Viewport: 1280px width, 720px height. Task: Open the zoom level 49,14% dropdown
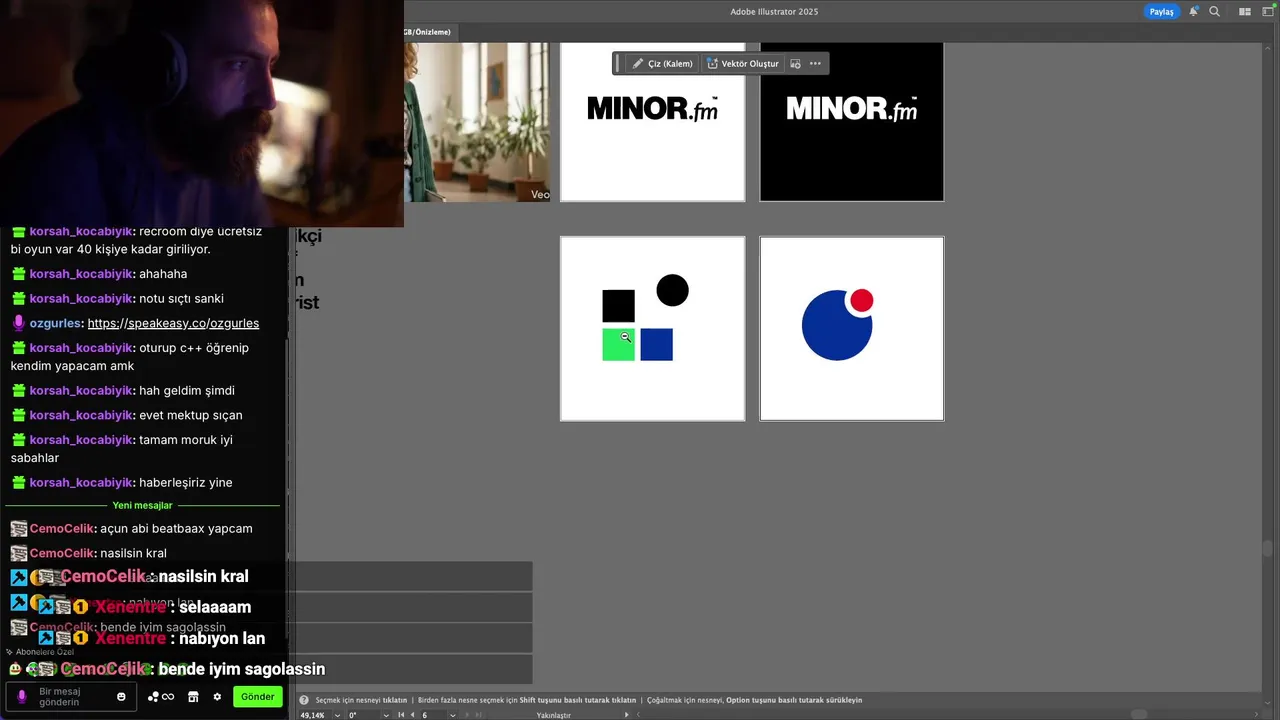coord(338,715)
